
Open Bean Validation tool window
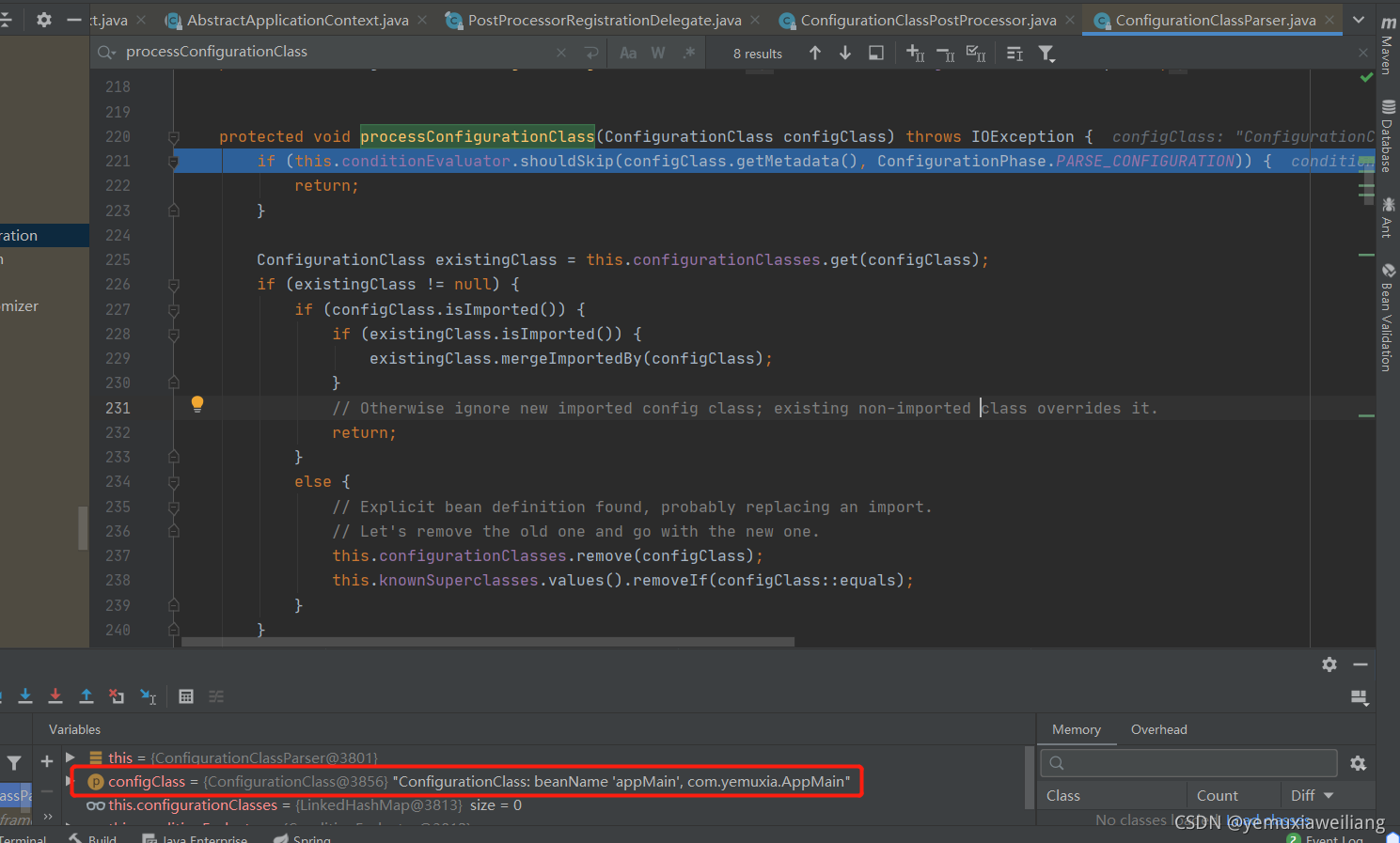(1388, 317)
